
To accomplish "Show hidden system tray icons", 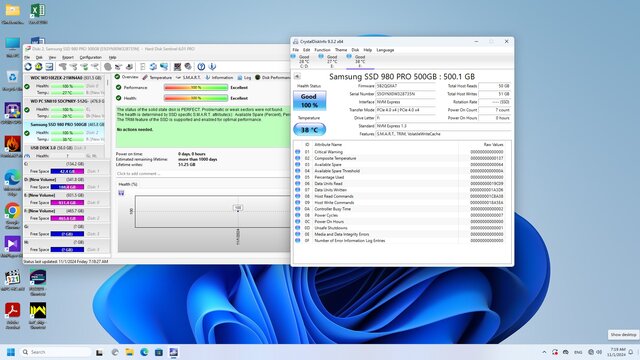I will [544, 352].
